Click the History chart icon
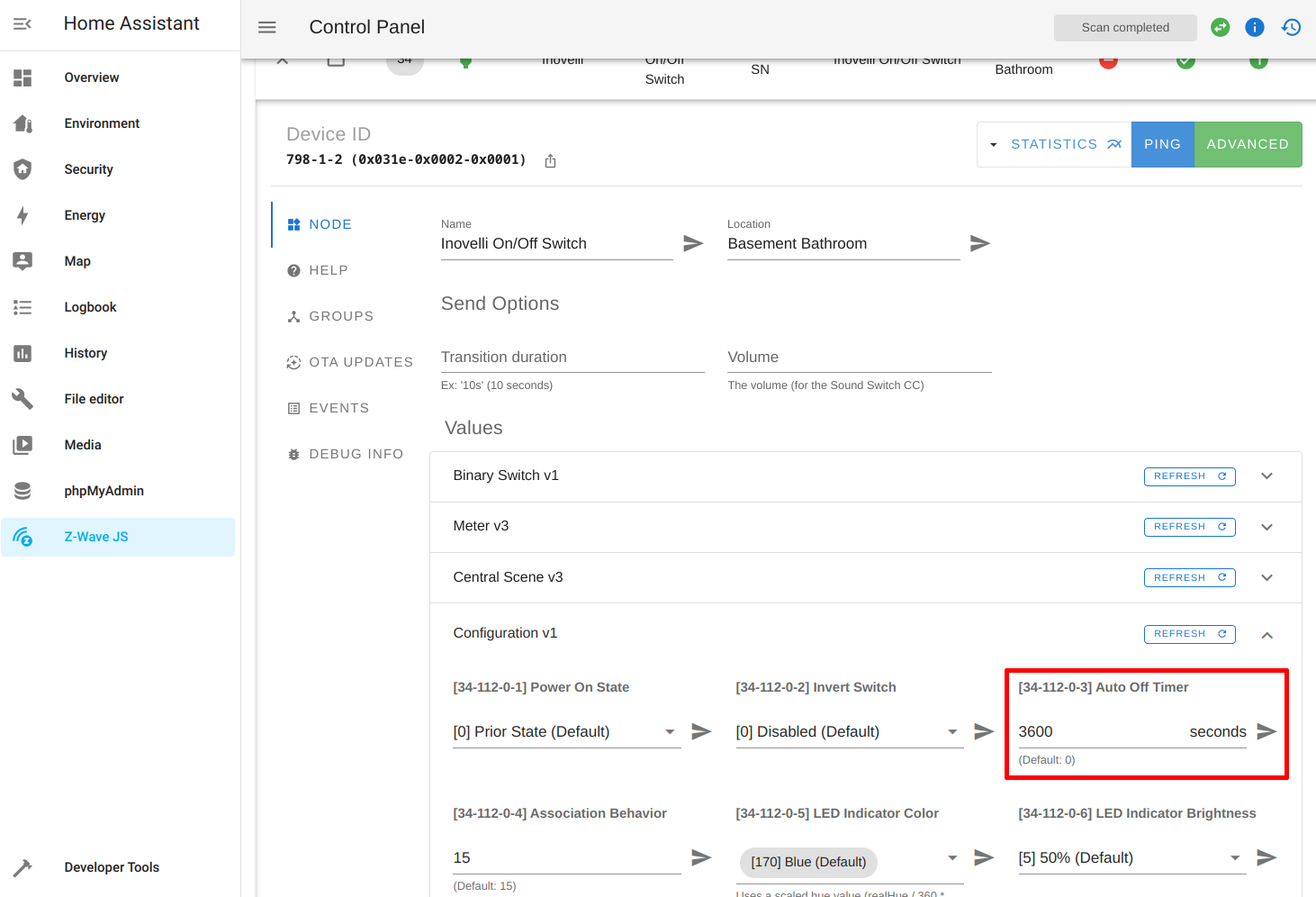 click(x=23, y=353)
